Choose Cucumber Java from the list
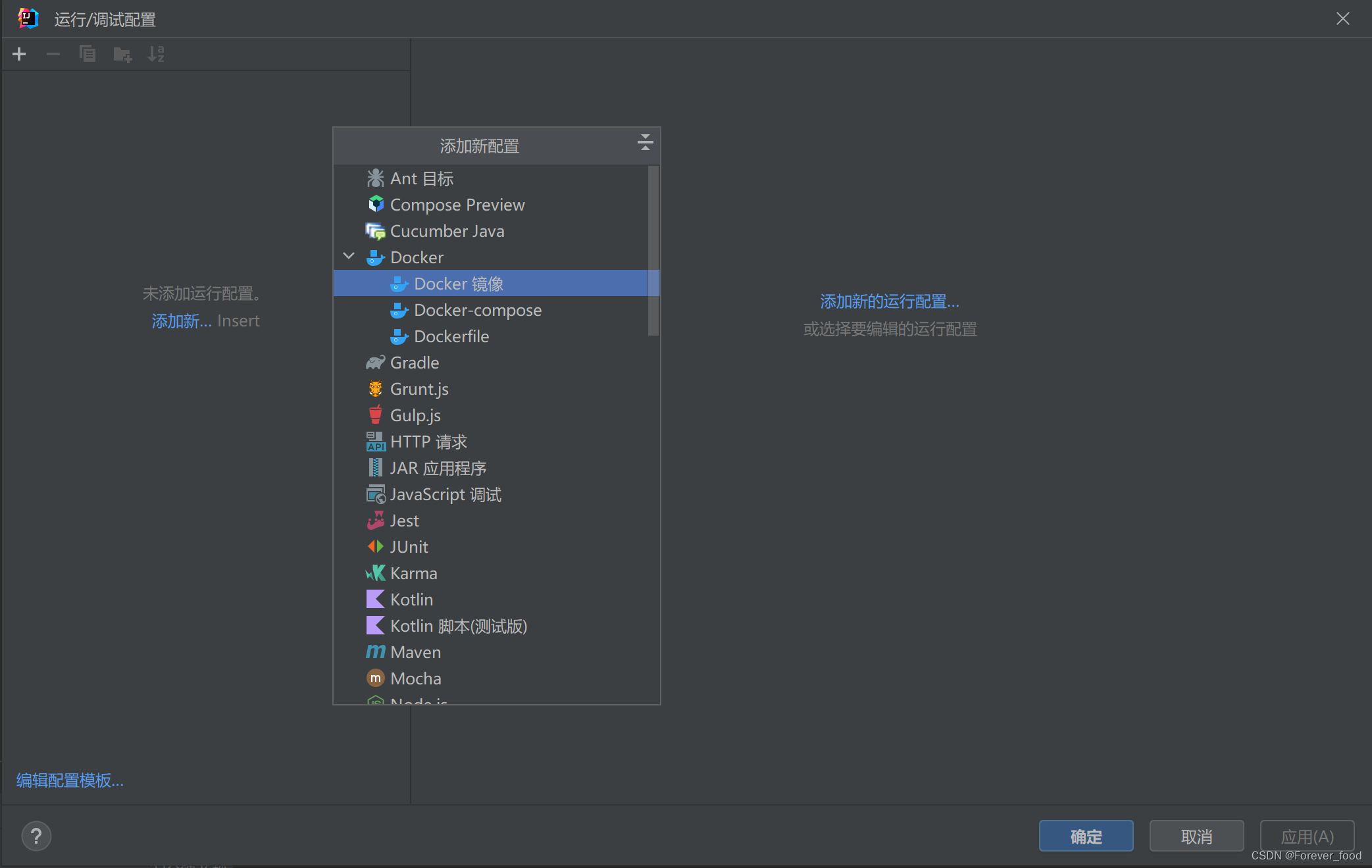Screen dimensions: 1372x868 click(x=490, y=231)
